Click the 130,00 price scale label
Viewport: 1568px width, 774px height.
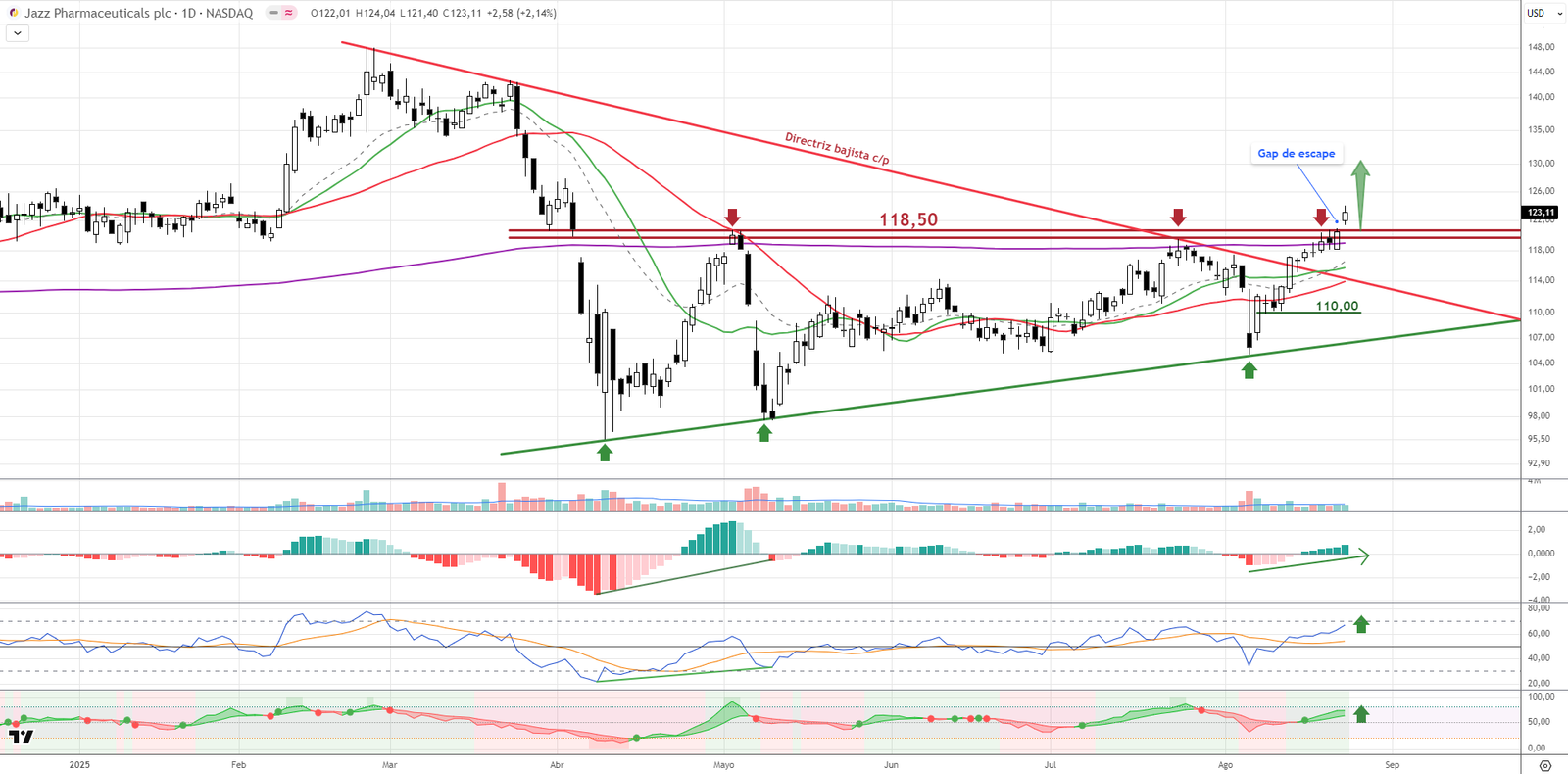1541,164
